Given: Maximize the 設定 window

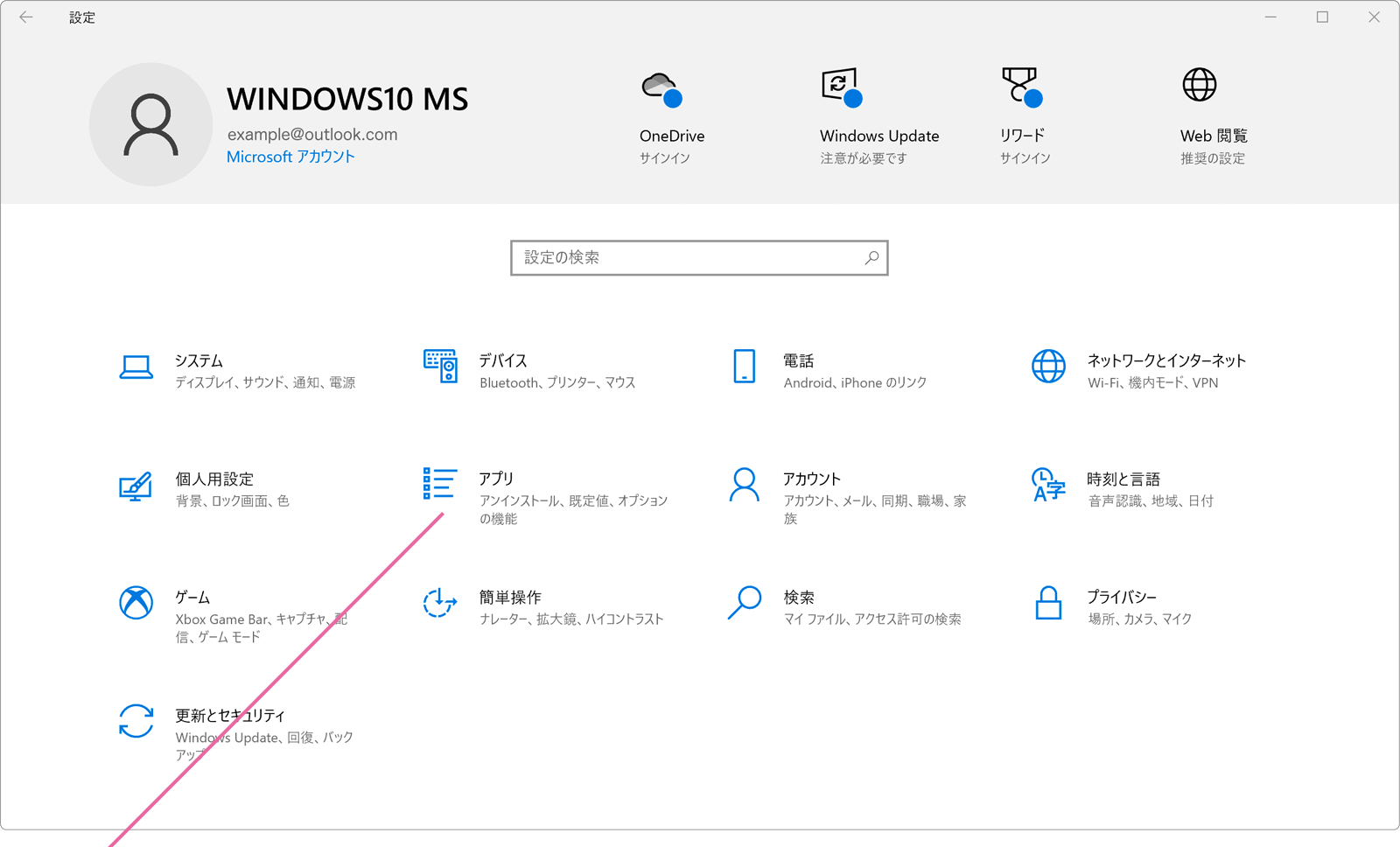Looking at the screenshot, I should click(1322, 17).
